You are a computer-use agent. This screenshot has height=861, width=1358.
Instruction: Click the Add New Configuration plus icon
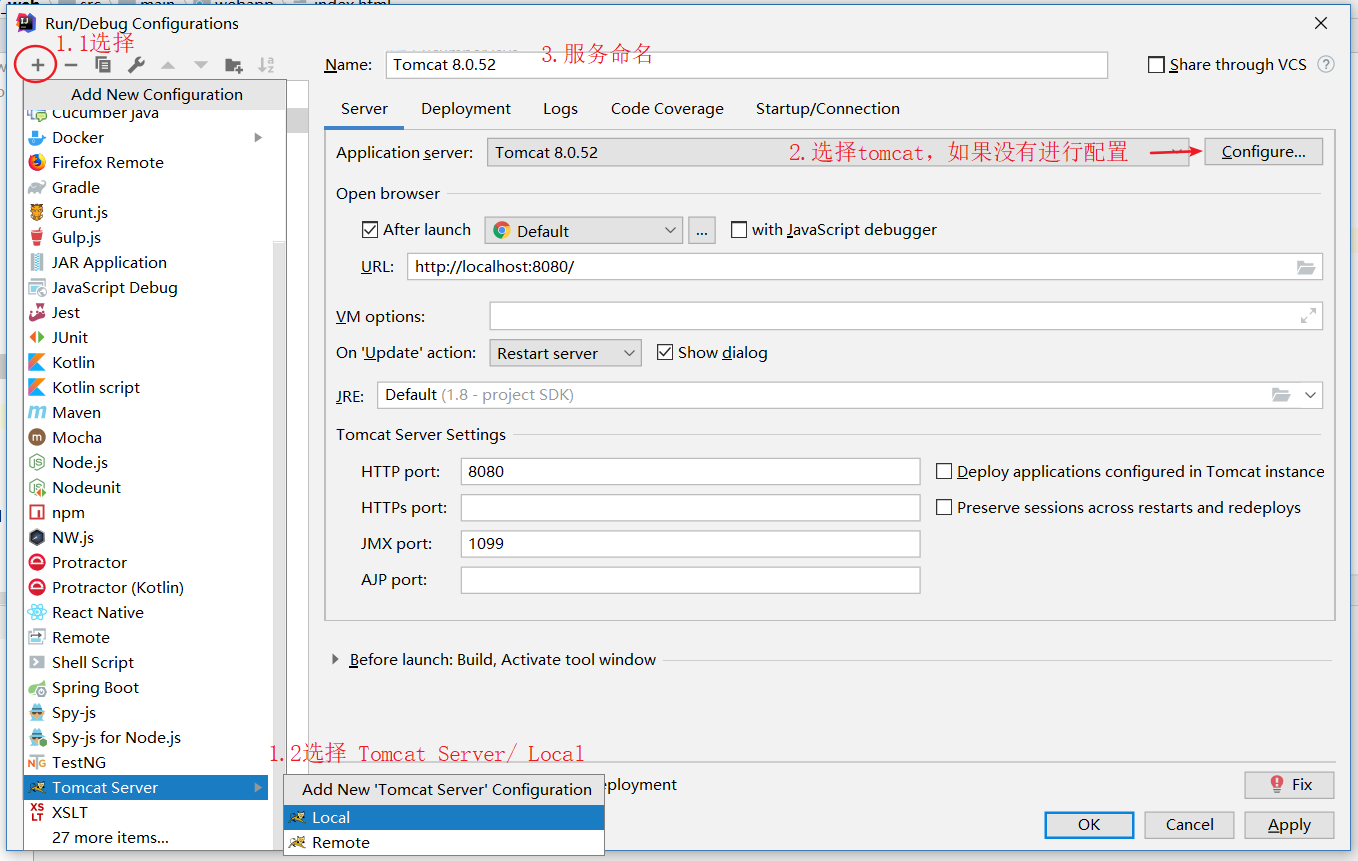coord(37,65)
